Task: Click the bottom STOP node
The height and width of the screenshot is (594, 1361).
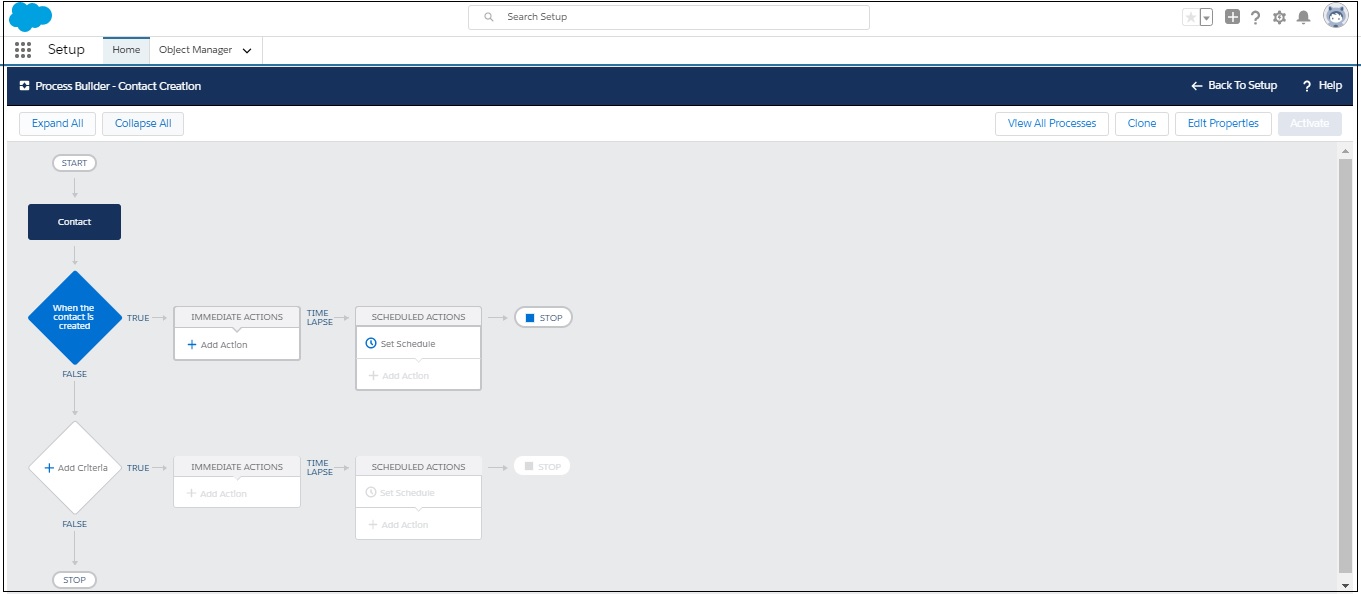Action: point(74,580)
